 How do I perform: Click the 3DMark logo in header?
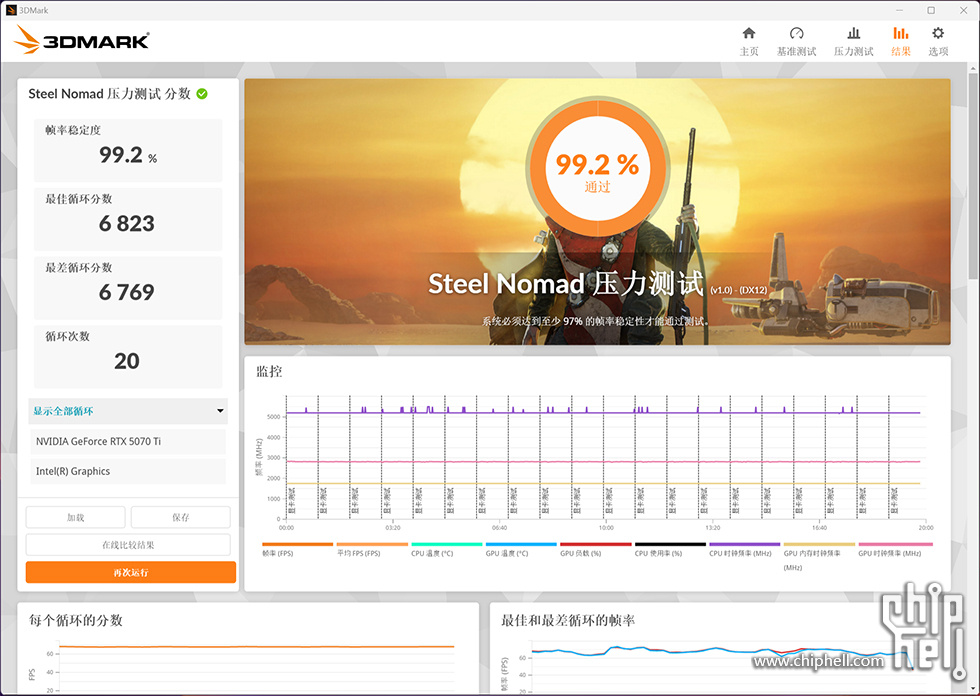coord(83,40)
